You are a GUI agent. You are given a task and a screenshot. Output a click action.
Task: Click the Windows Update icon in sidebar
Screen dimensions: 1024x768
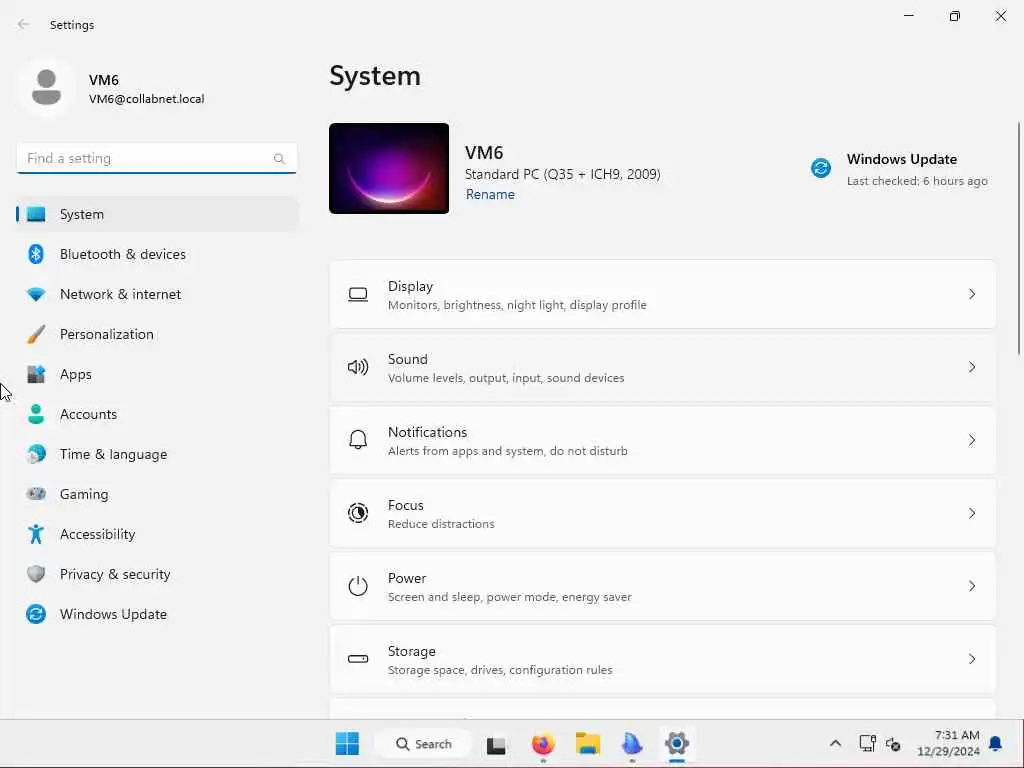(36, 614)
